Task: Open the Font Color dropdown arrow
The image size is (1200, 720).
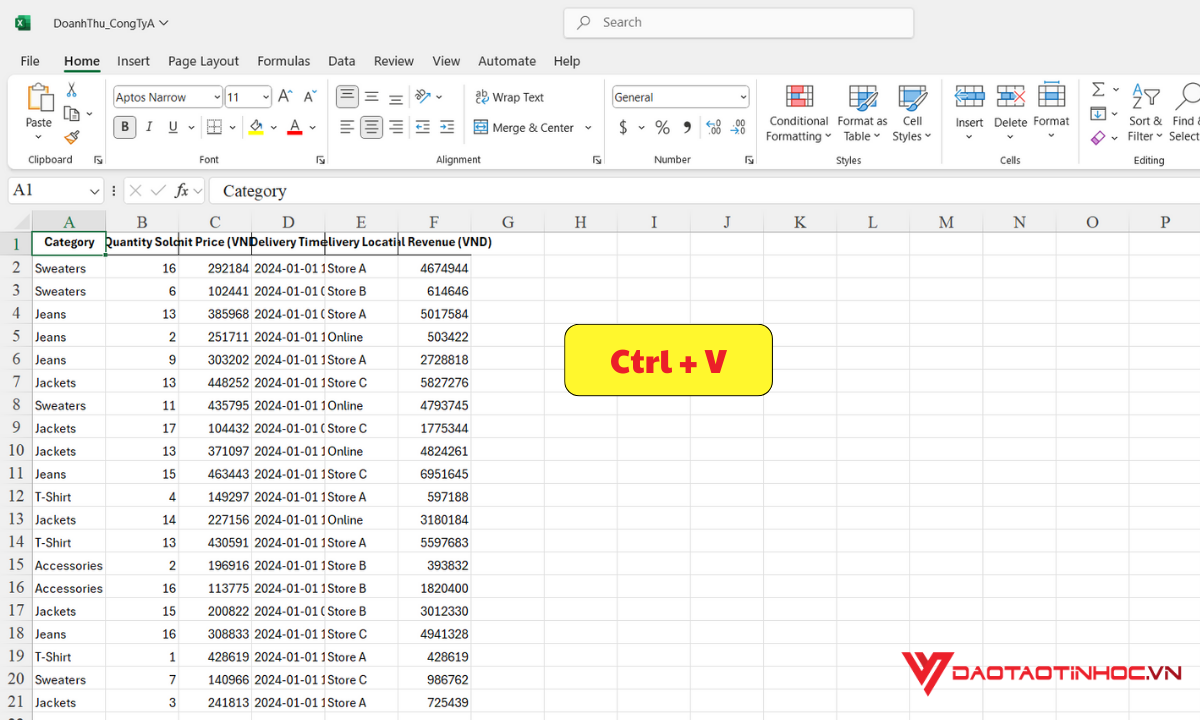Action: click(313, 127)
